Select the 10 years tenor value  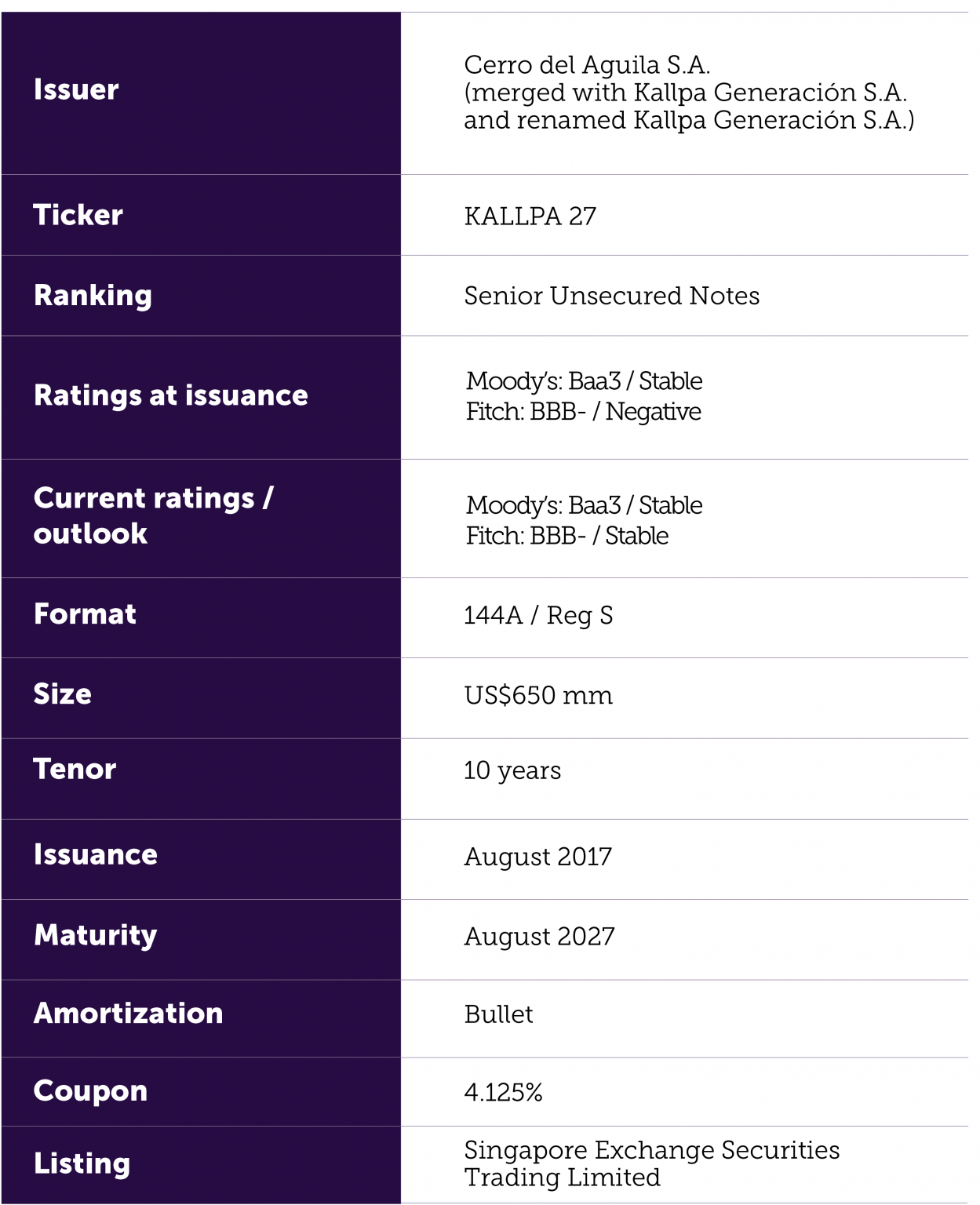click(512, 771)
